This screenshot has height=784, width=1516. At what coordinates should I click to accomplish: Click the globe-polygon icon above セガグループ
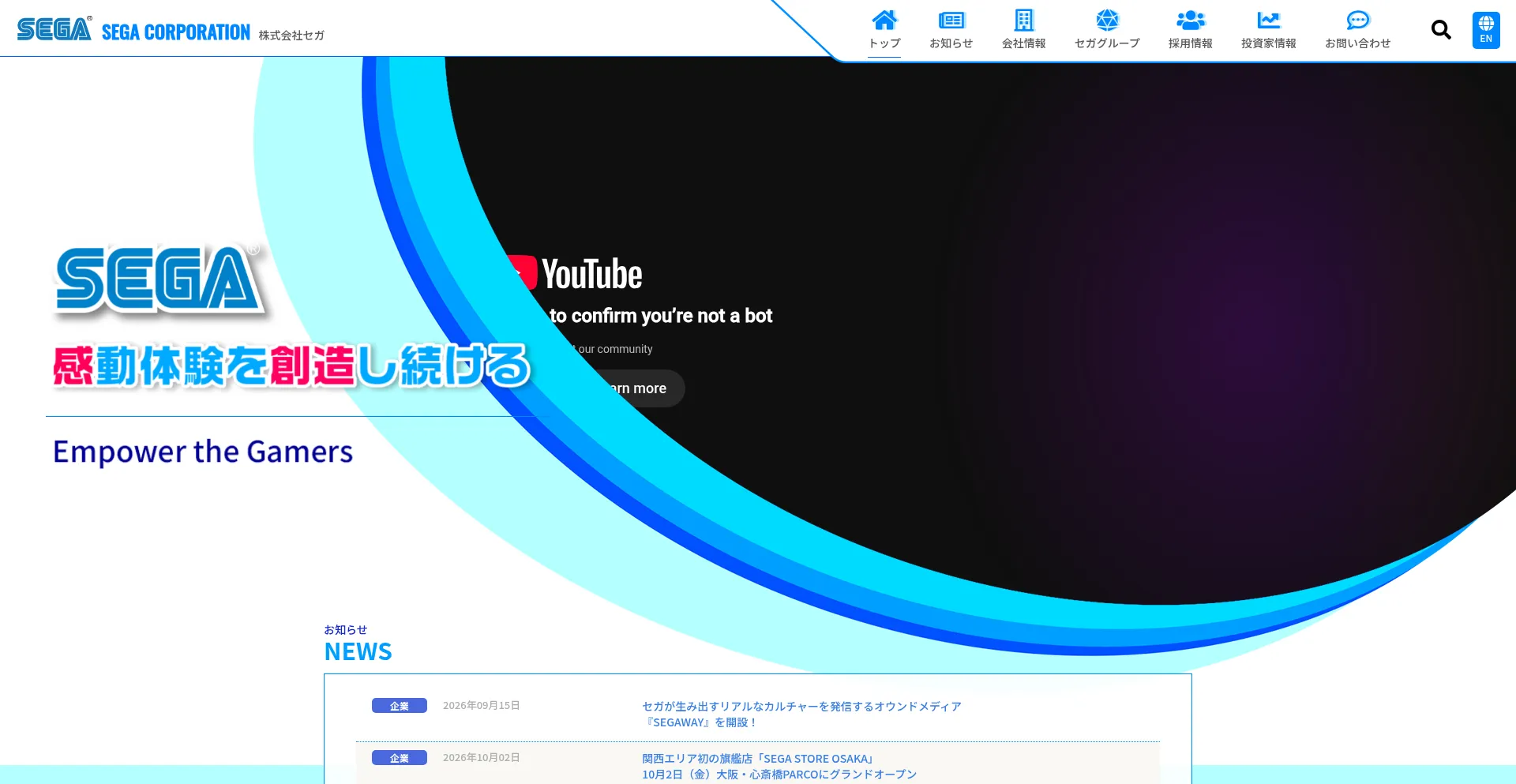[1108, 20]
